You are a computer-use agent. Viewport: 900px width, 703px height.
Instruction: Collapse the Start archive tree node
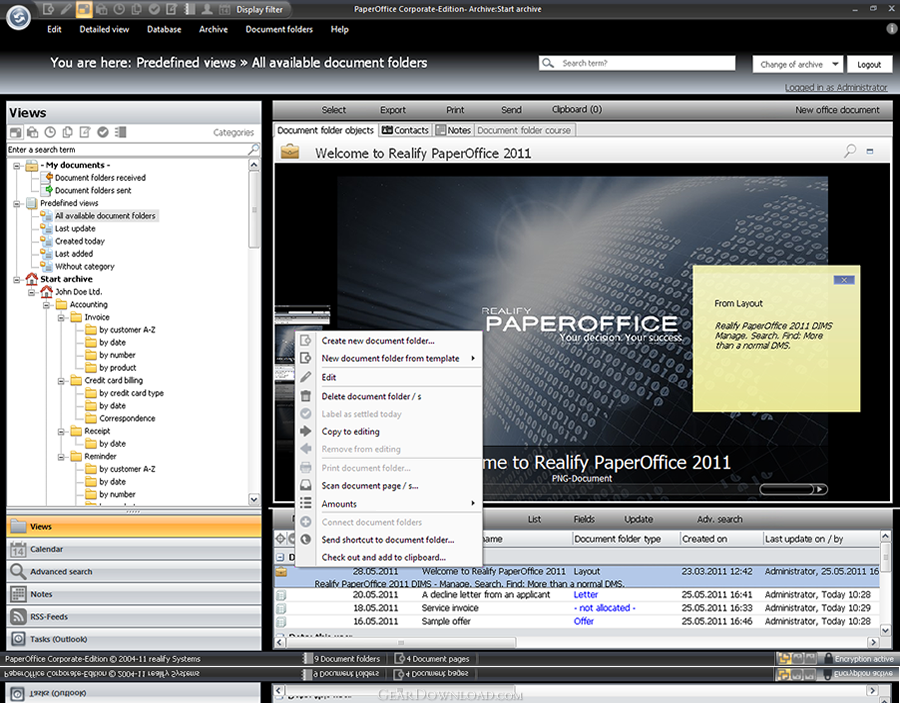[17, 279]
